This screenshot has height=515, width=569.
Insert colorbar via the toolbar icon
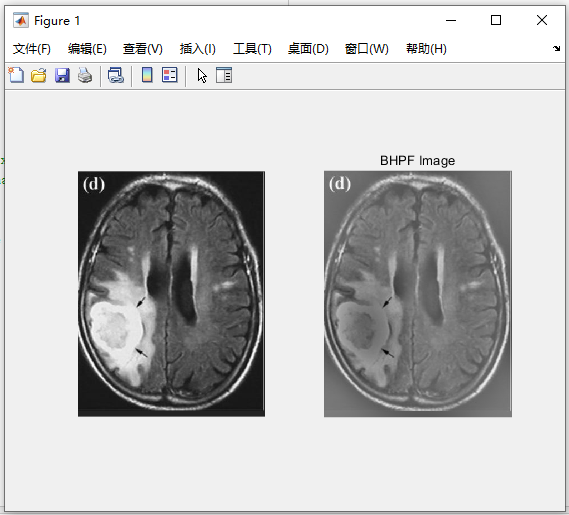point(147,75)
